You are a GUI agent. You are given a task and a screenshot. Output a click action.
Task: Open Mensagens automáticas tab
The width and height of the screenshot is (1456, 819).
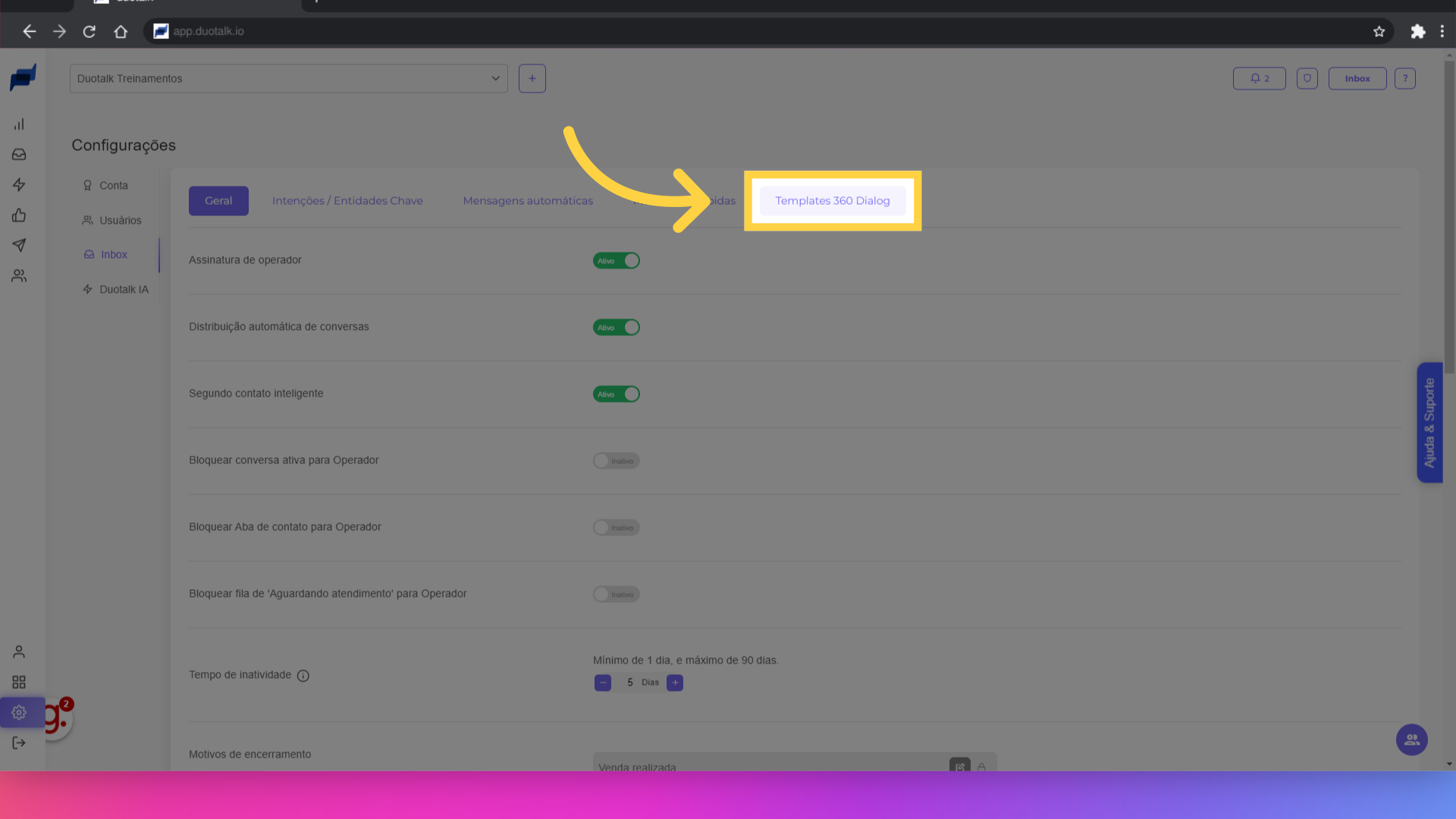528,201
